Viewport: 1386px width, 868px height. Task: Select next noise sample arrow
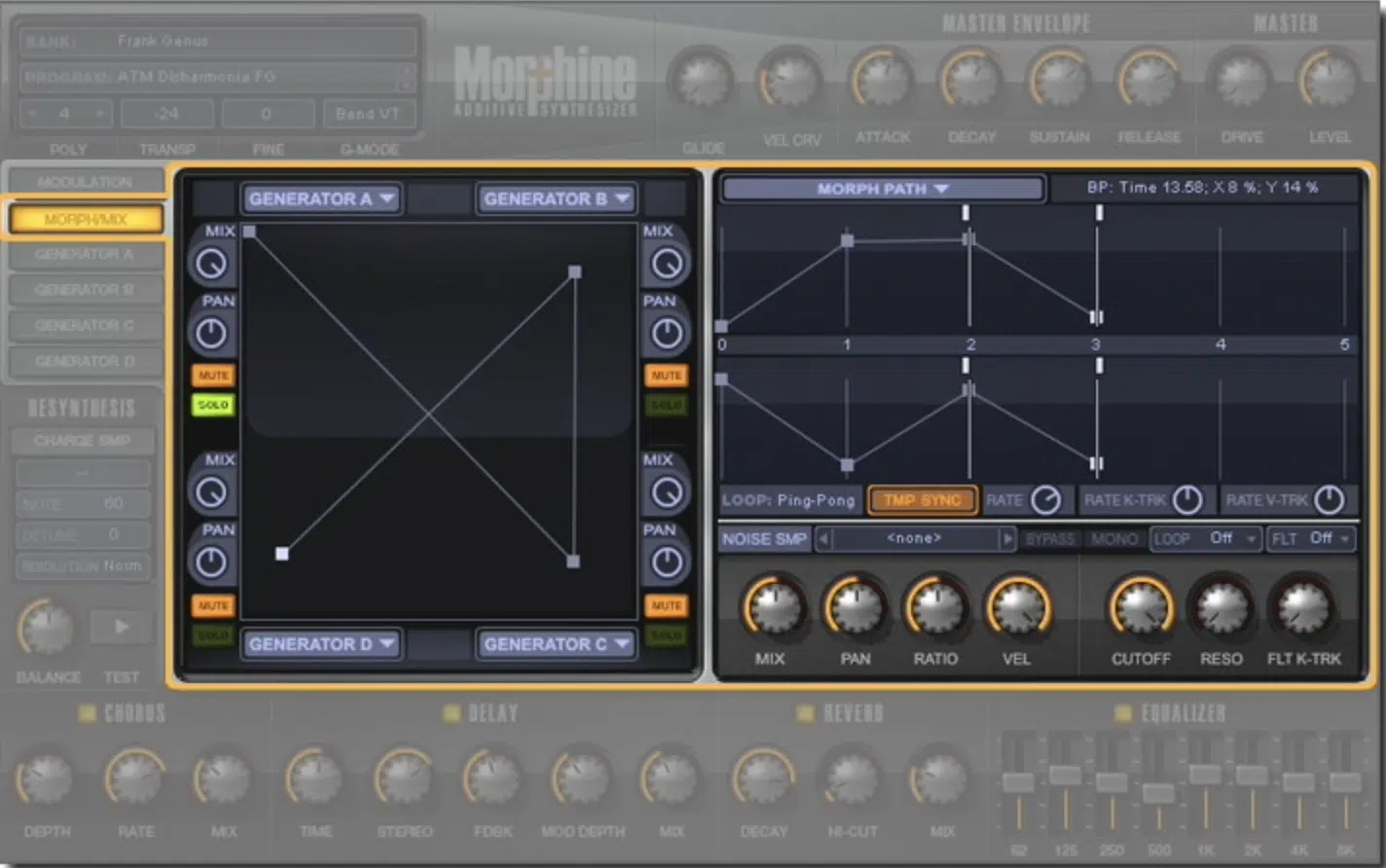pos(1006,538)
